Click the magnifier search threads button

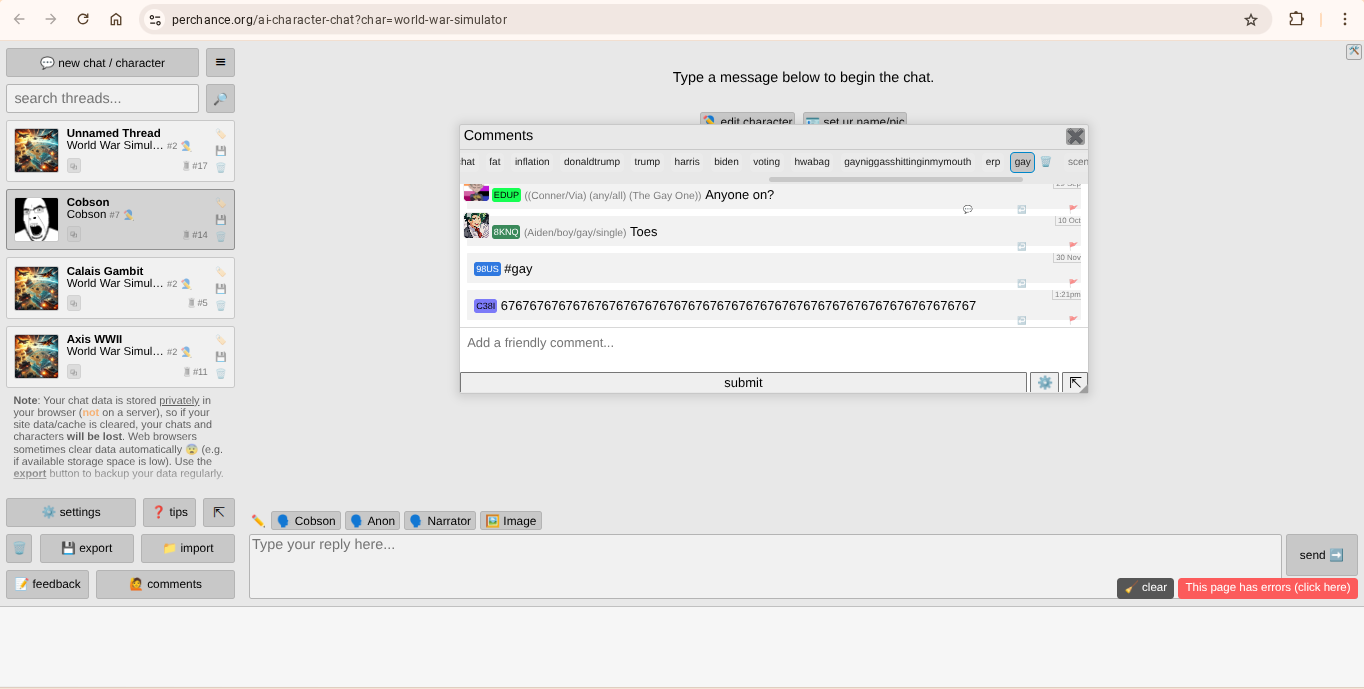tap(220, 98)
